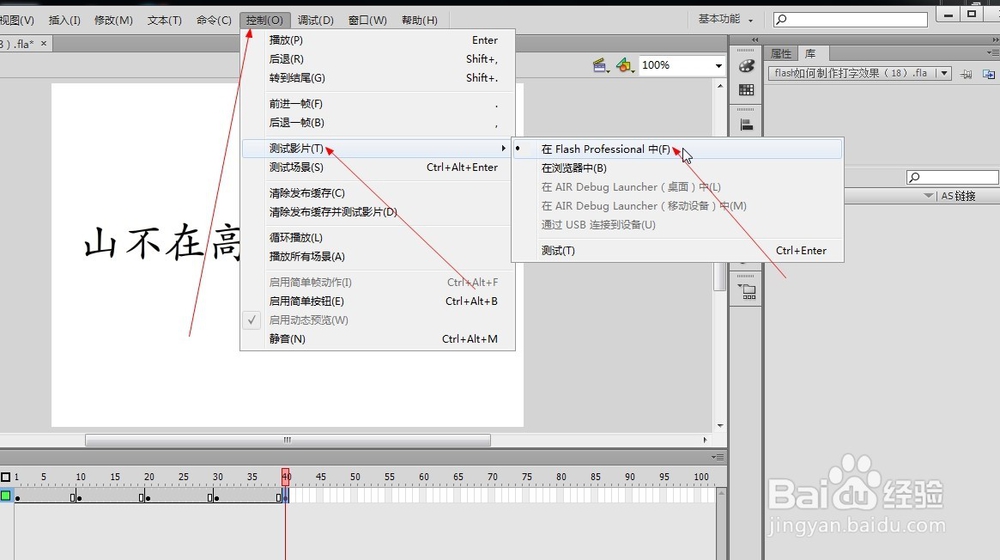Choose 清除发布缓存并测试影片(D) menu item
This screenshot has width=1000, height=560.
378,212
